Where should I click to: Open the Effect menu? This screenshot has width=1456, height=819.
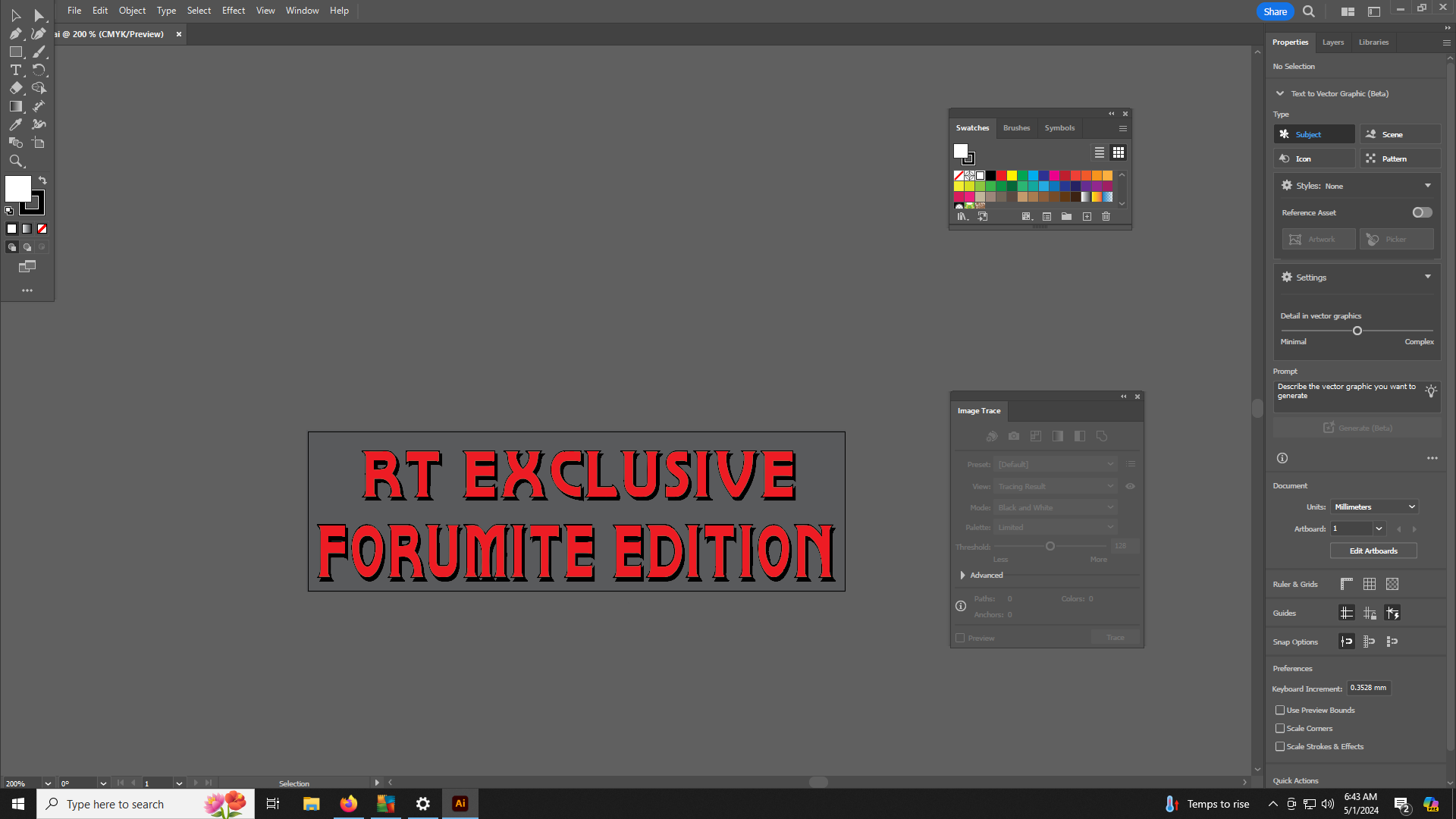(x=233, y=11)
